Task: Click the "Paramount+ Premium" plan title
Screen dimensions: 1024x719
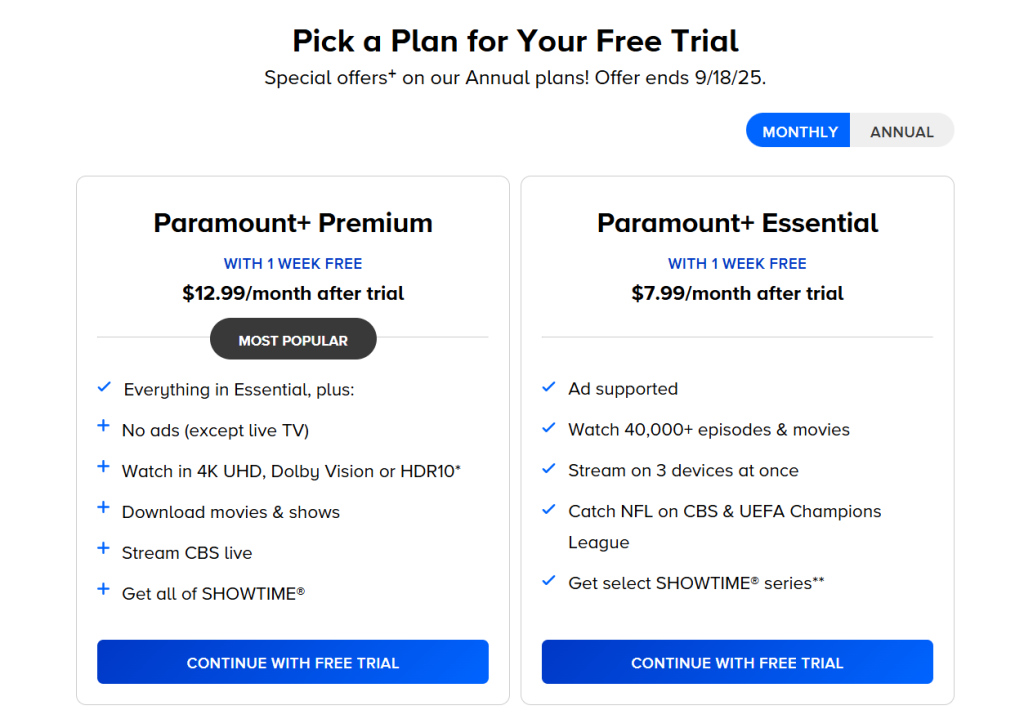Action: pos(292,222)
